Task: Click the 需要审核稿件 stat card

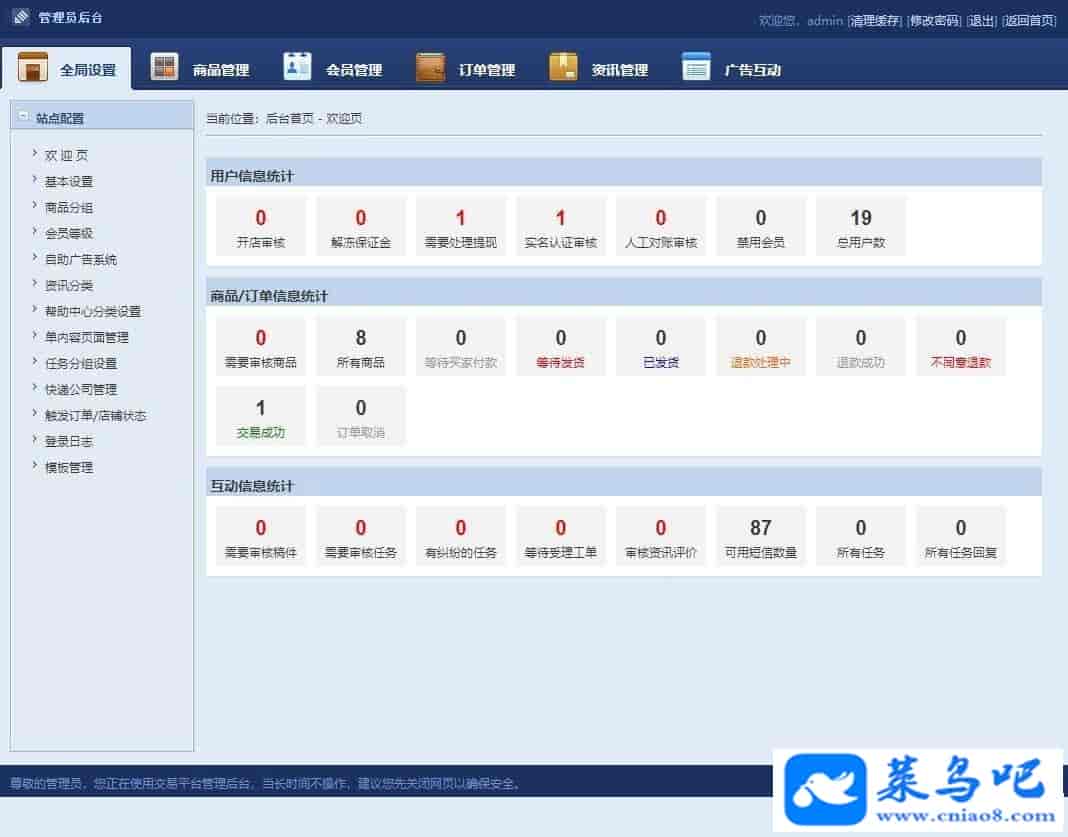Action: tap(261, 537)
